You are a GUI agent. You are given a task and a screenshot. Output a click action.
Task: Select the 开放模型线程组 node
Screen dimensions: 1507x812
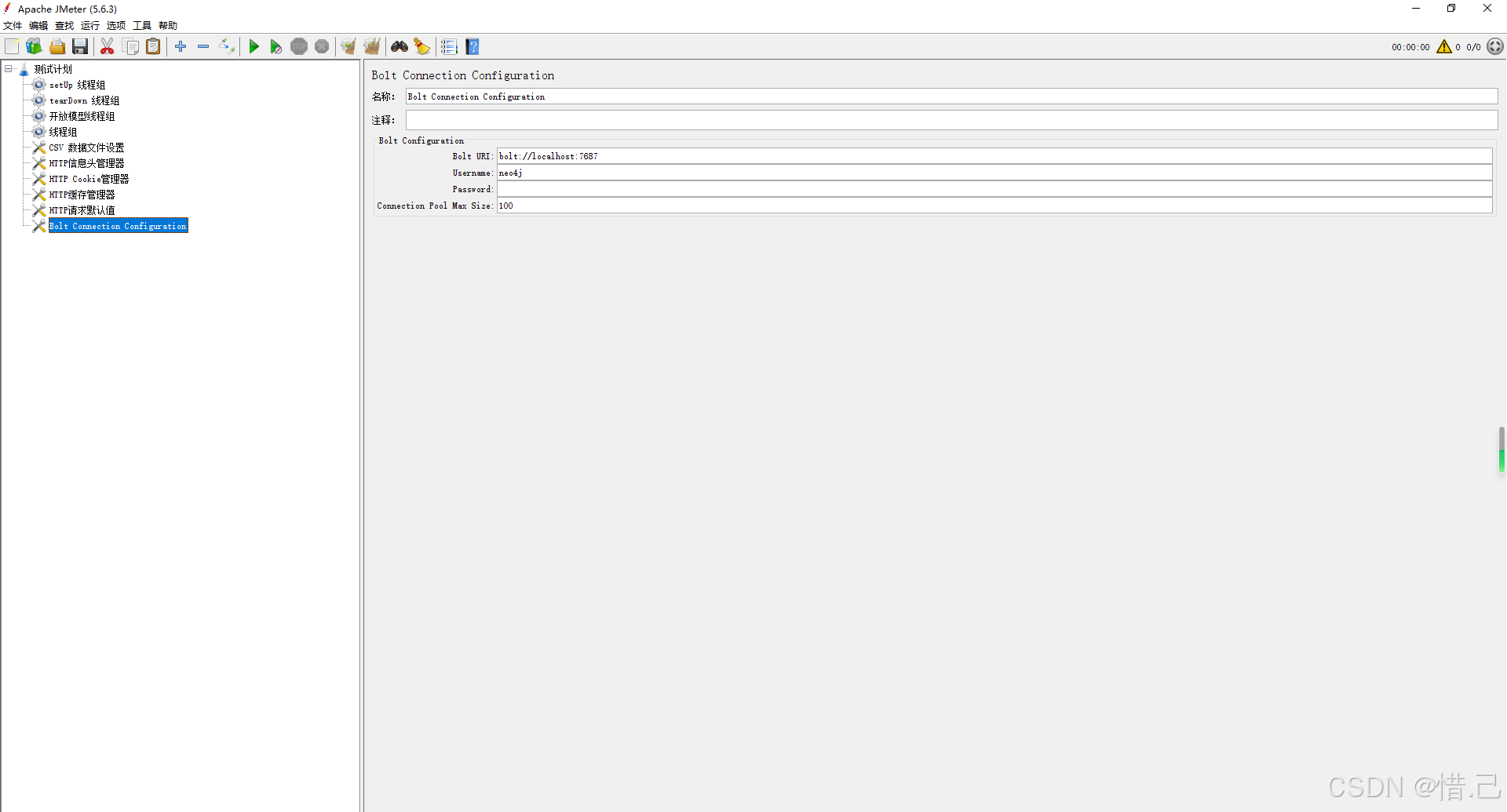82,116
